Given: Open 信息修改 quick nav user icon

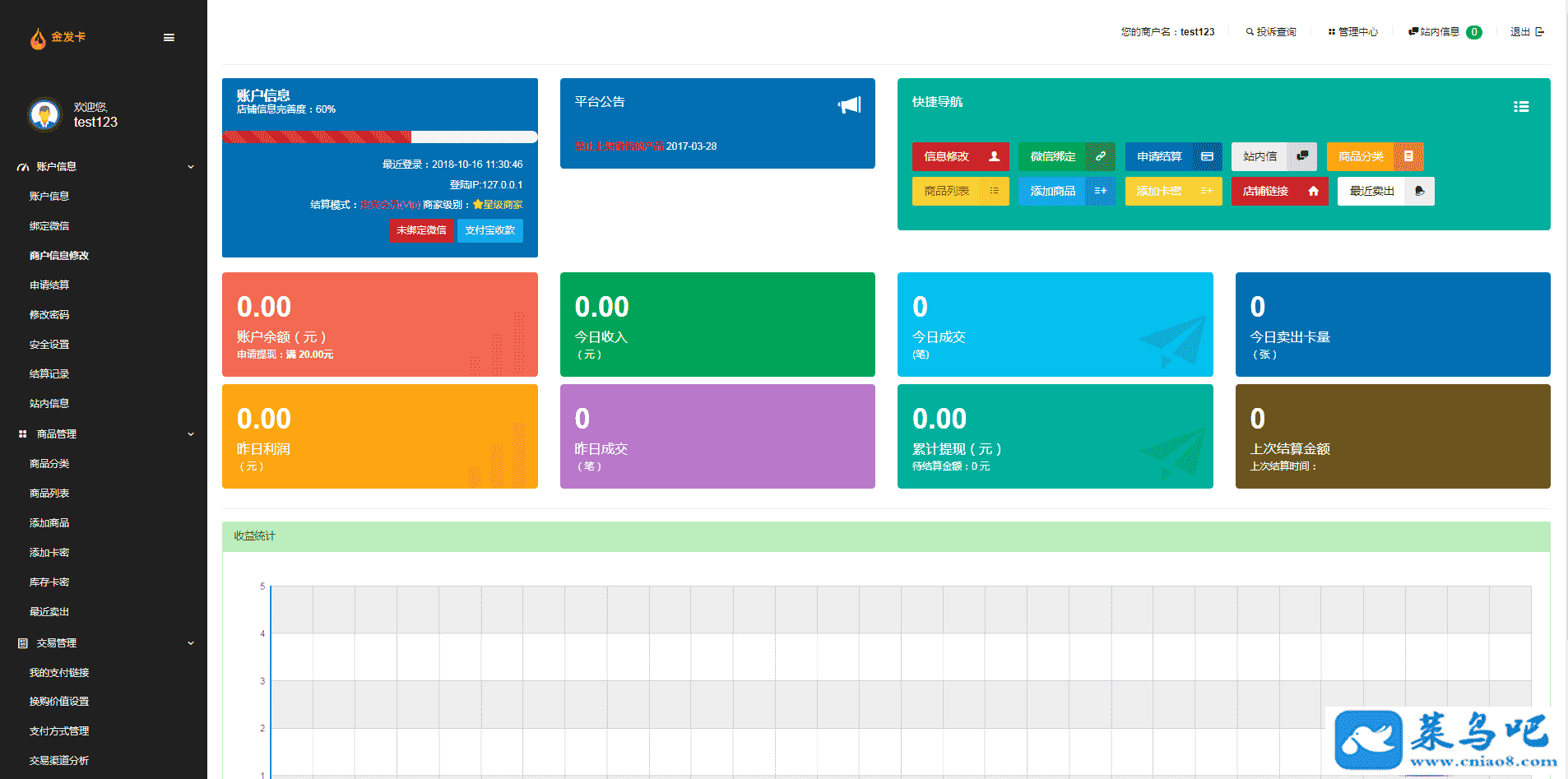Looking at the screenshot, I should 994,156.
